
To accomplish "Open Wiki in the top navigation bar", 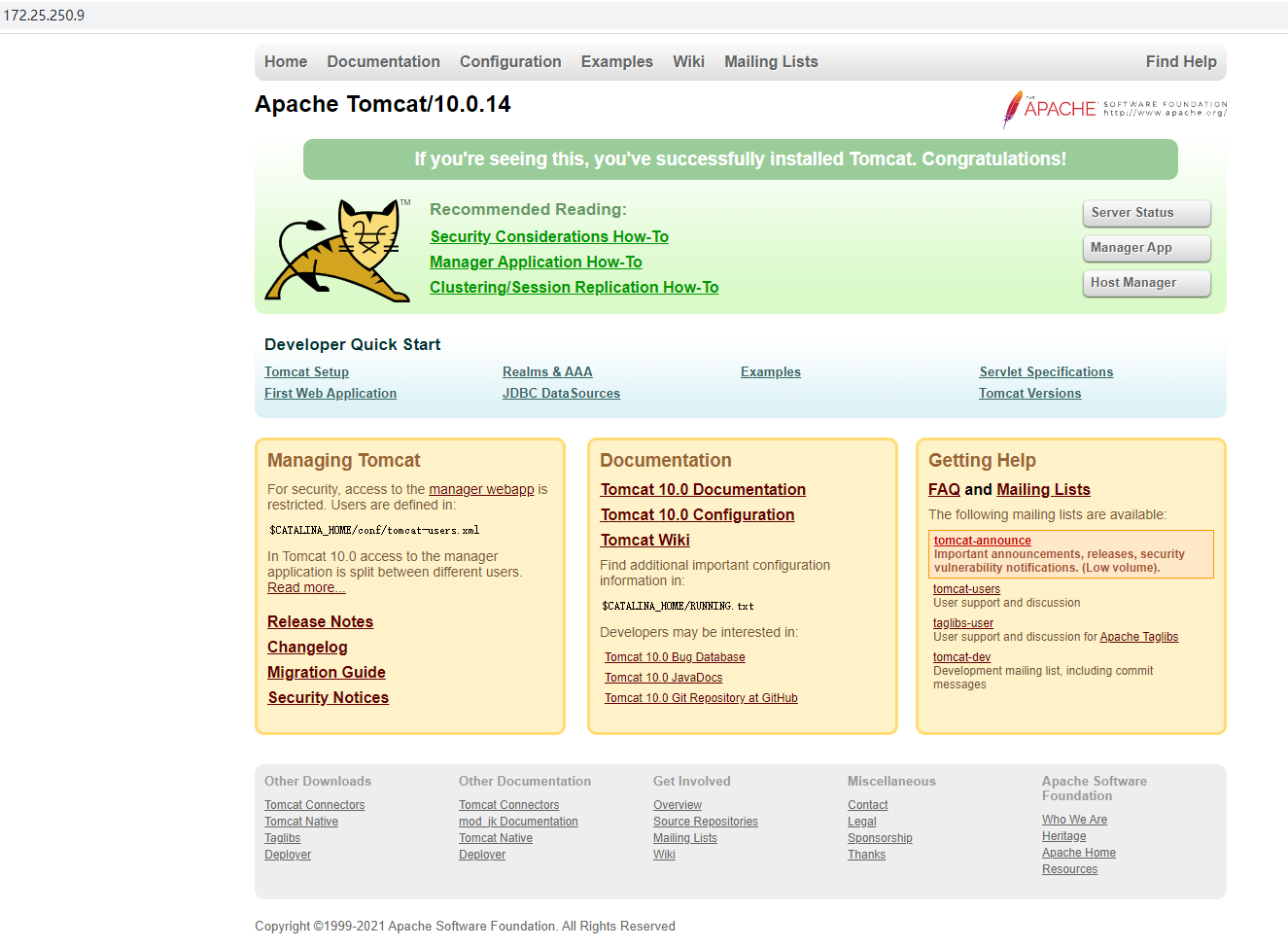I will point(688,61).
